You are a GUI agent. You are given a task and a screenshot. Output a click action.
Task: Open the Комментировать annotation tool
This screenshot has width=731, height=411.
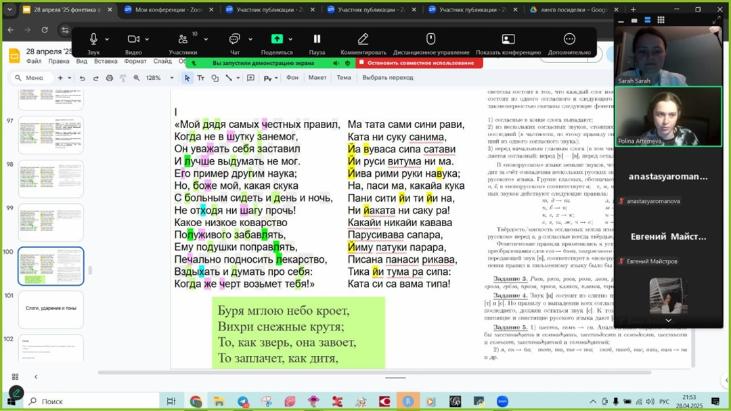point(363,39)
